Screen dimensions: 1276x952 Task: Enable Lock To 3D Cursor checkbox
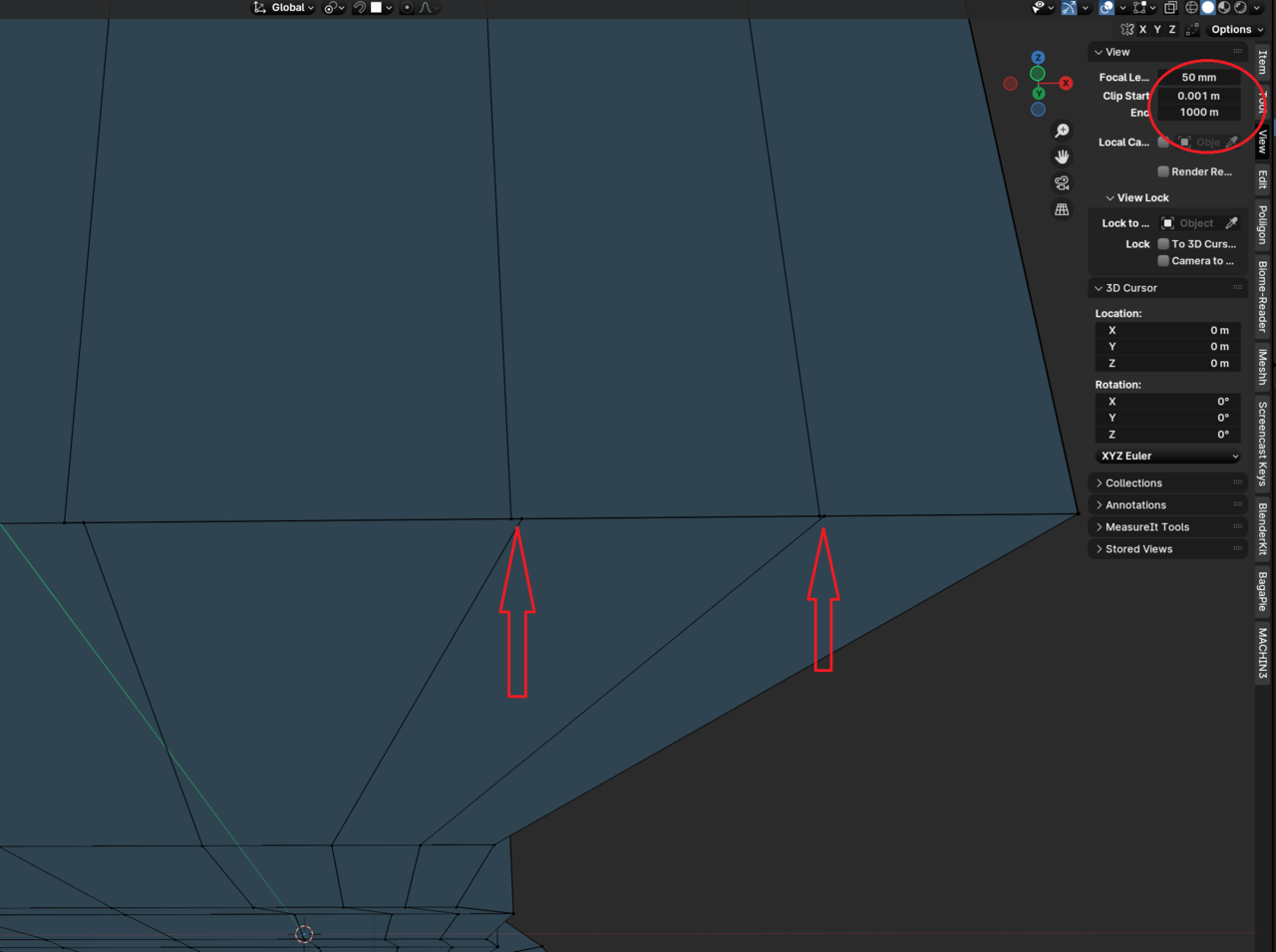(x=1163, y=244)
